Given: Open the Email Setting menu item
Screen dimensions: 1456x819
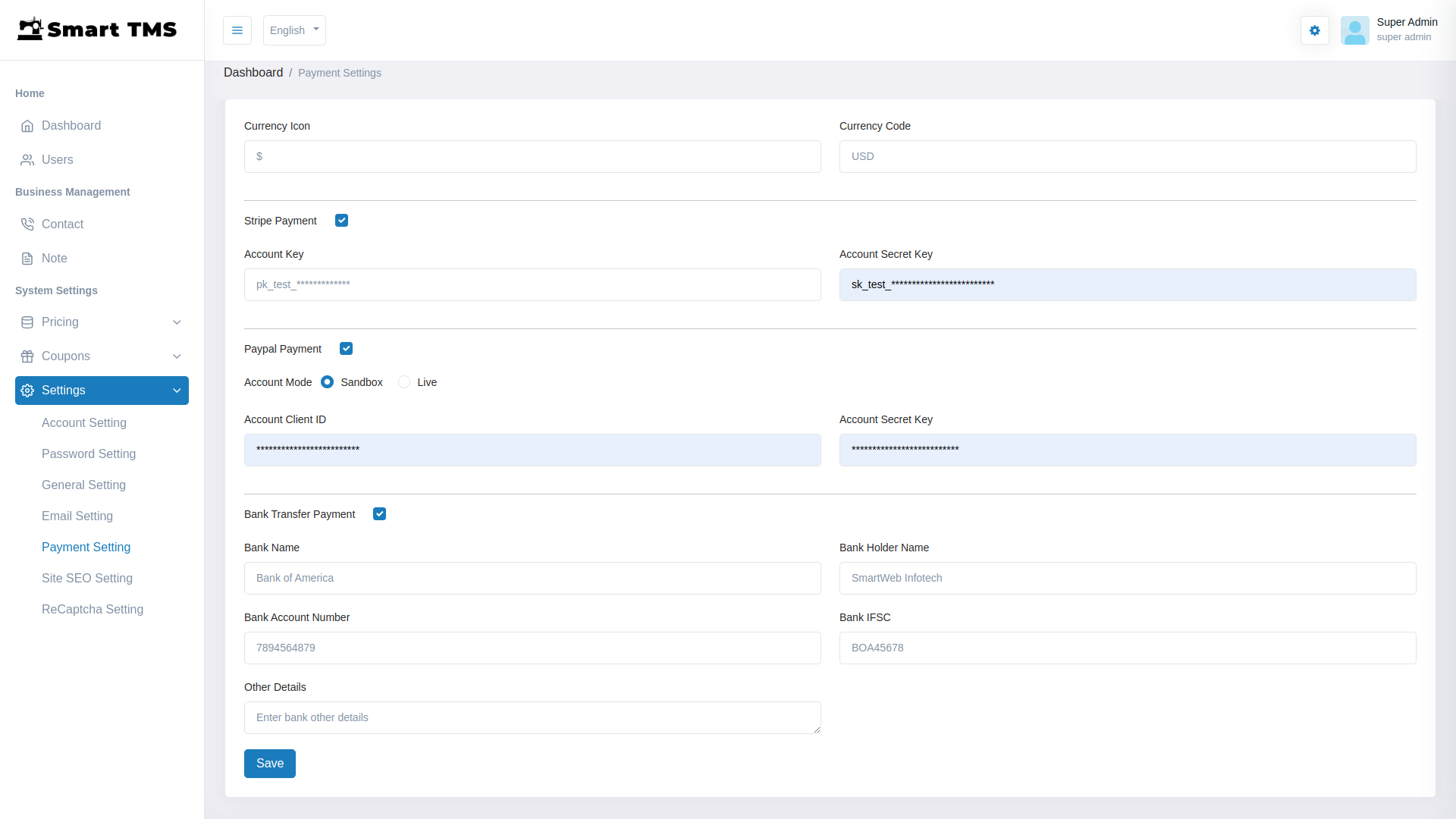Looking at the screenshot, I should click(x=77, y=516).
